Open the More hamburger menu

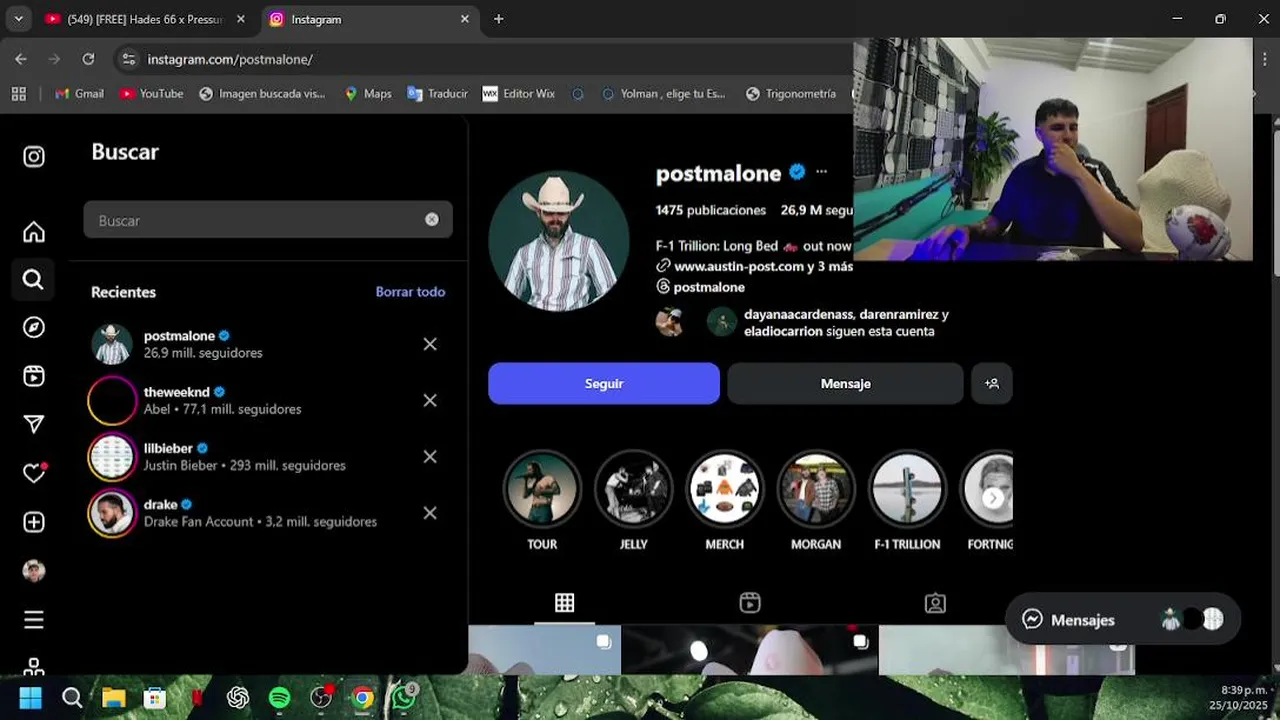pyautogui.click(x=34, y=620)
